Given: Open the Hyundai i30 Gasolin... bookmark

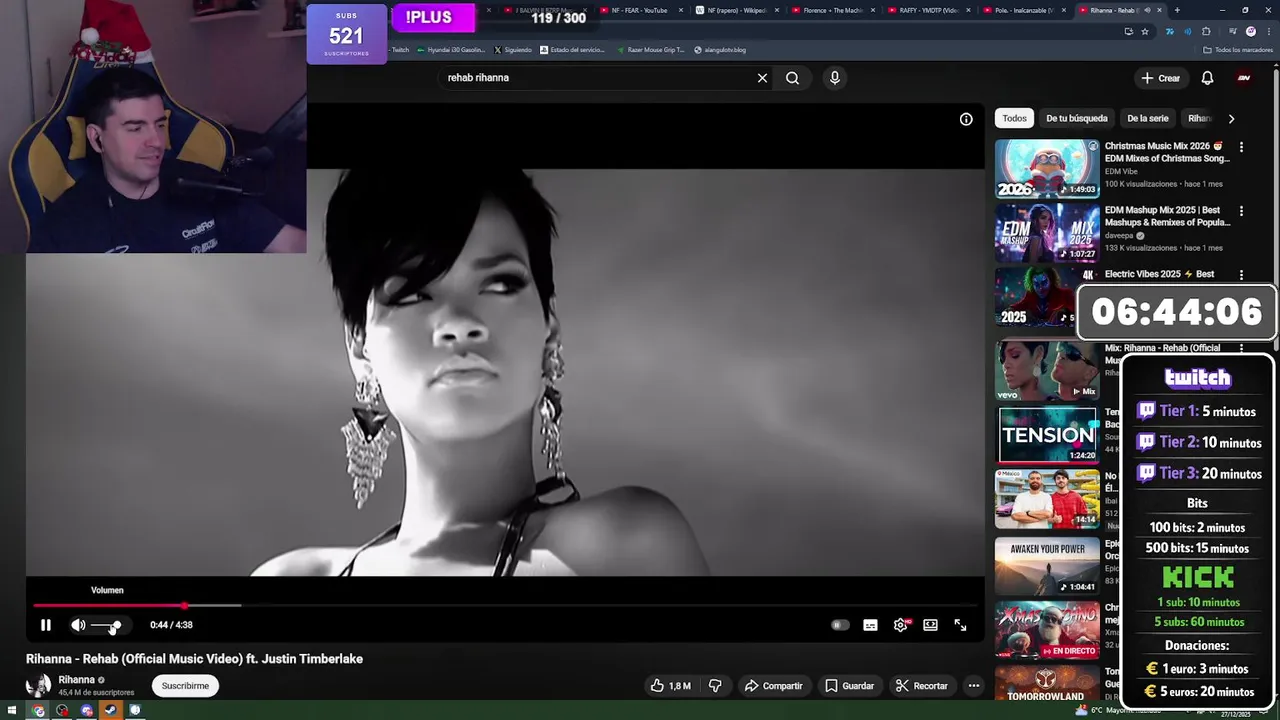Looking at the screenshot, I should pyautogui.click(x=451, y=50).
